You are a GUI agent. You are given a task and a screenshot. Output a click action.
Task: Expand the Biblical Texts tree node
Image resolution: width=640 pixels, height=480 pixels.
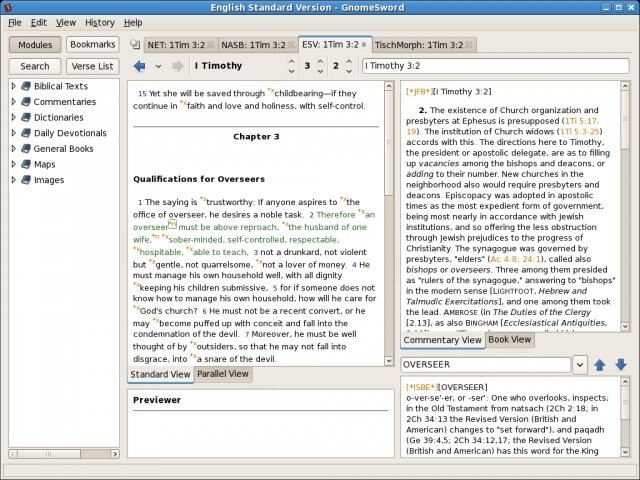point(14,87)
